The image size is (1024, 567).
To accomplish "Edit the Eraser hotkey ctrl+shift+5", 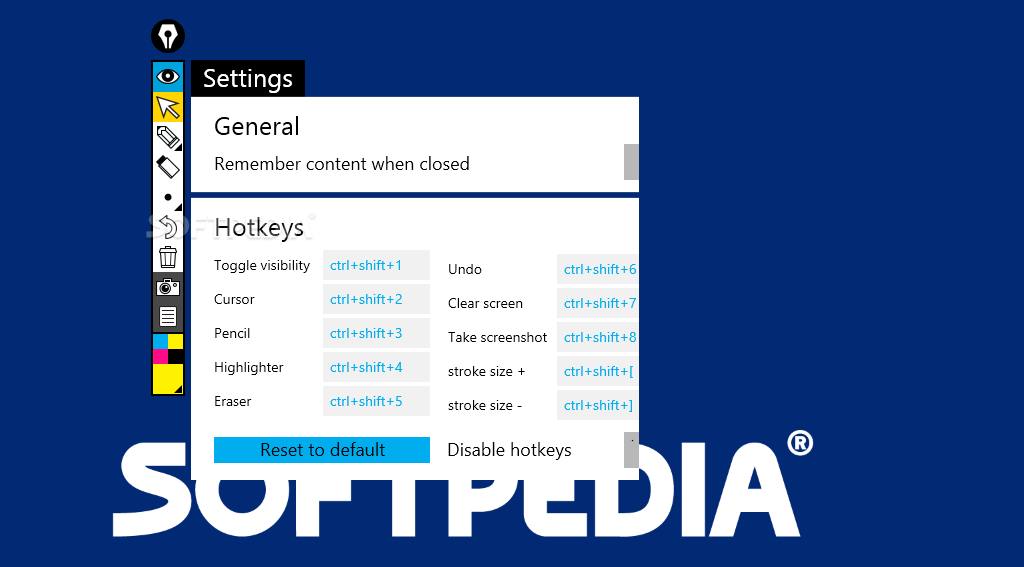I will (x=376, y=401).
